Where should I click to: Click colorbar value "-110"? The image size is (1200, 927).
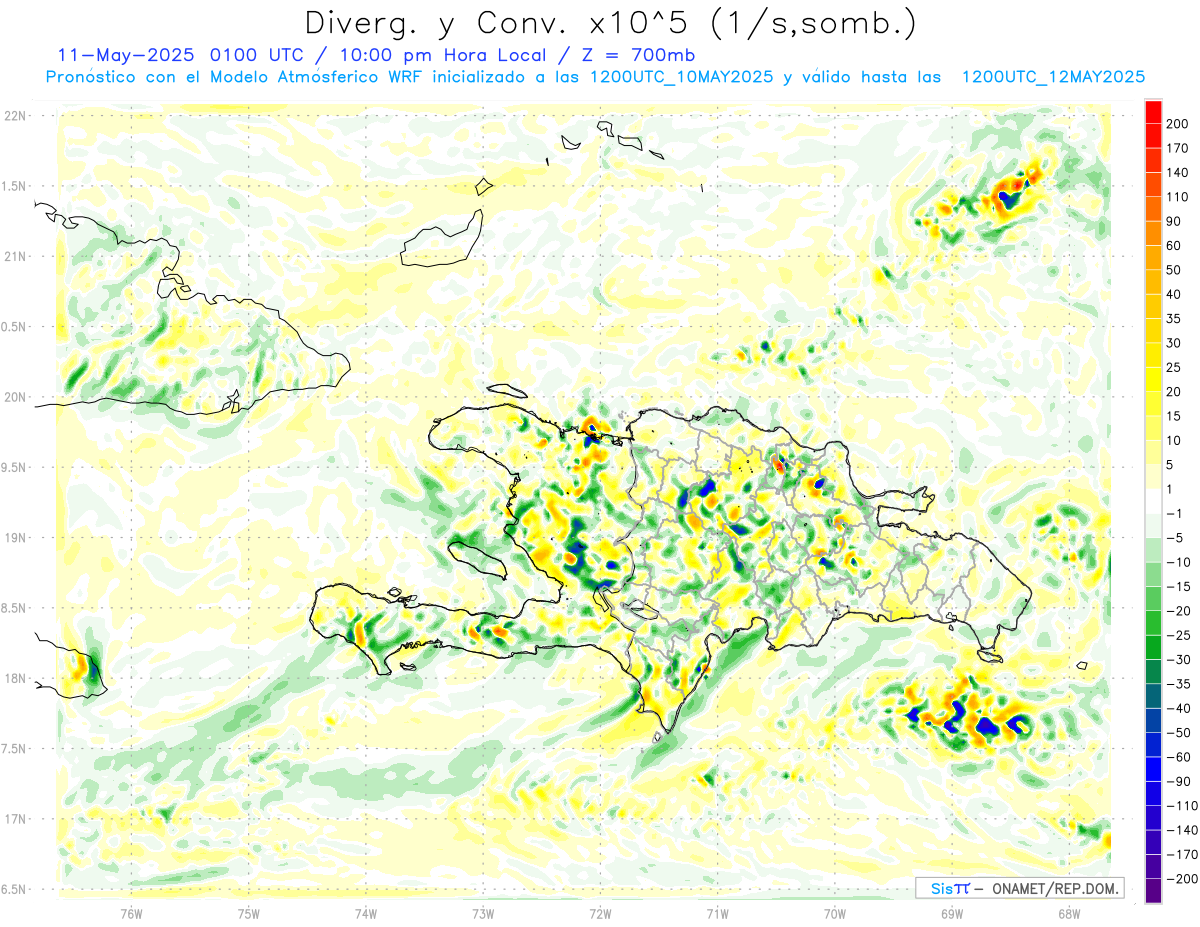click(x=1182, y=805)
